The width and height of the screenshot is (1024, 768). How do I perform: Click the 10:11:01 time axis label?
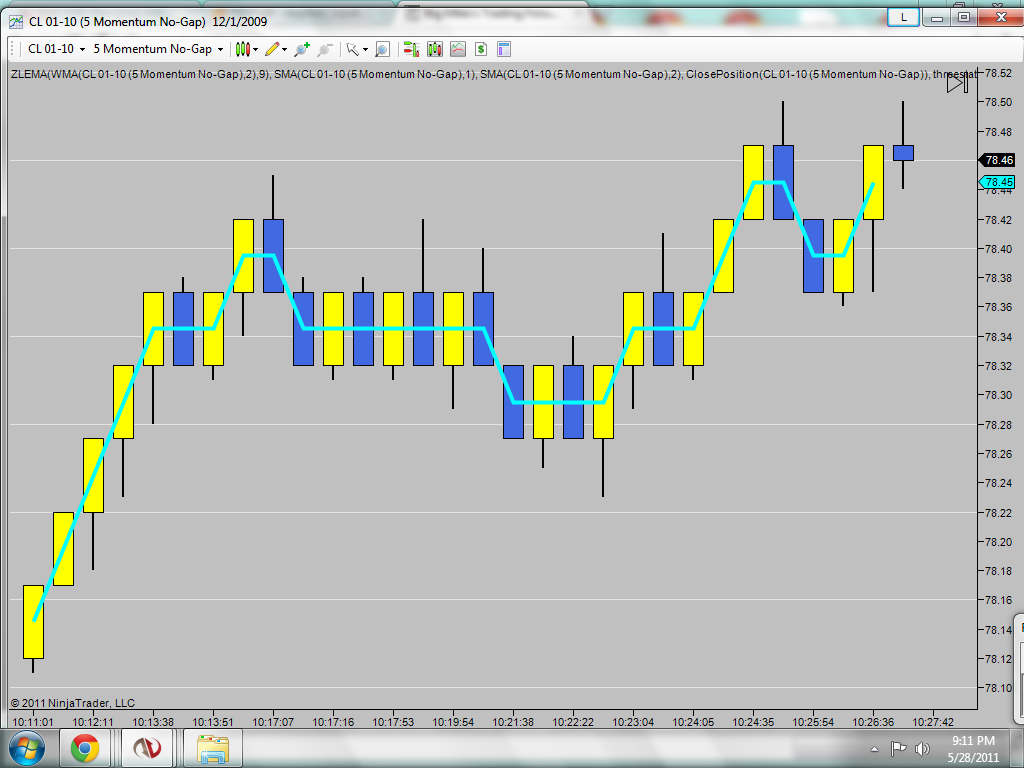(33, 722)
